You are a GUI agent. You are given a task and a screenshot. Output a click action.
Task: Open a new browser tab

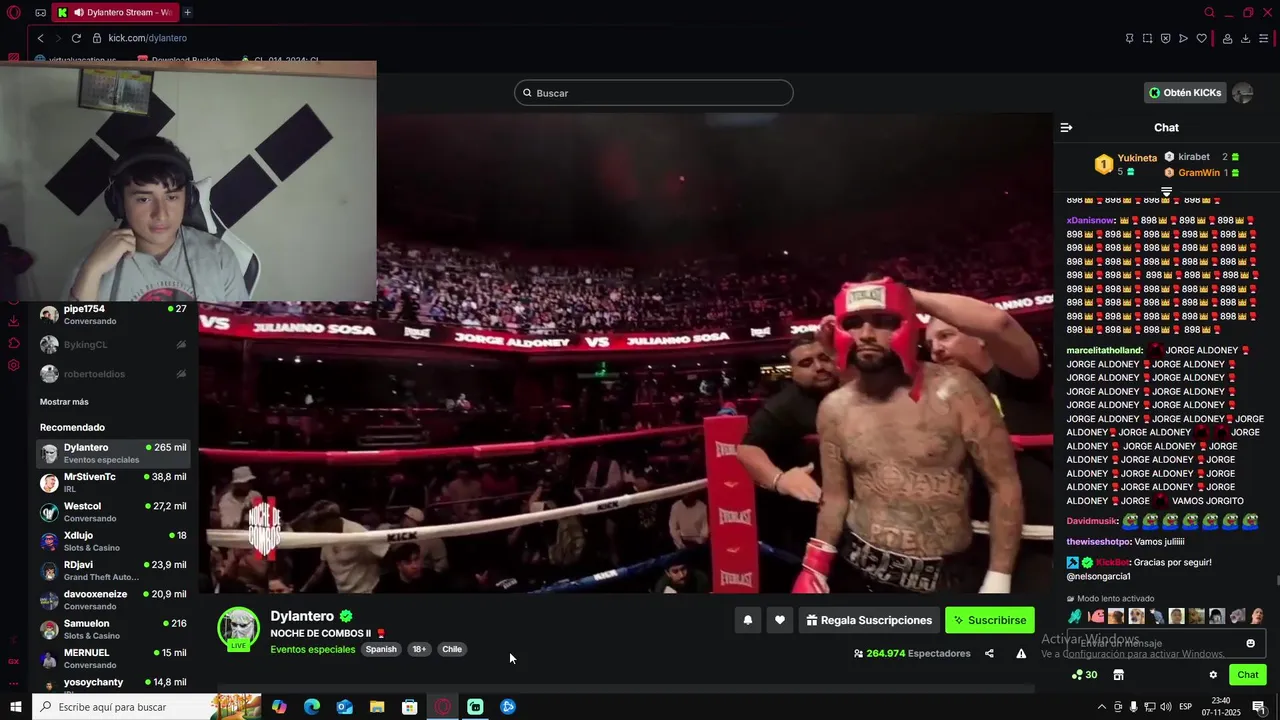(187, 12)
